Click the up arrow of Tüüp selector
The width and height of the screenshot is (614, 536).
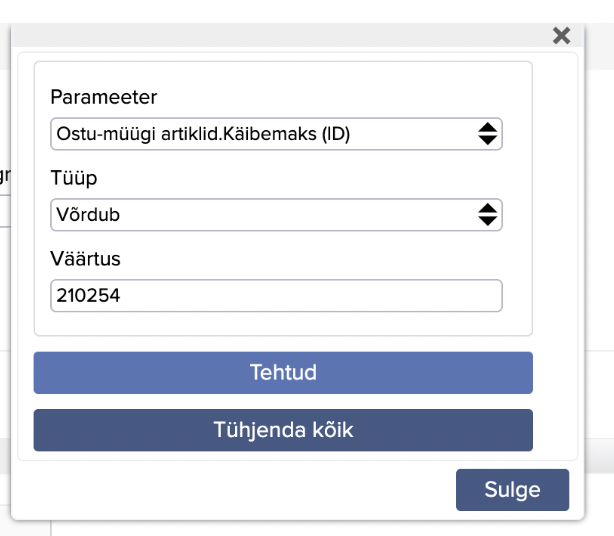click(487, 208)
